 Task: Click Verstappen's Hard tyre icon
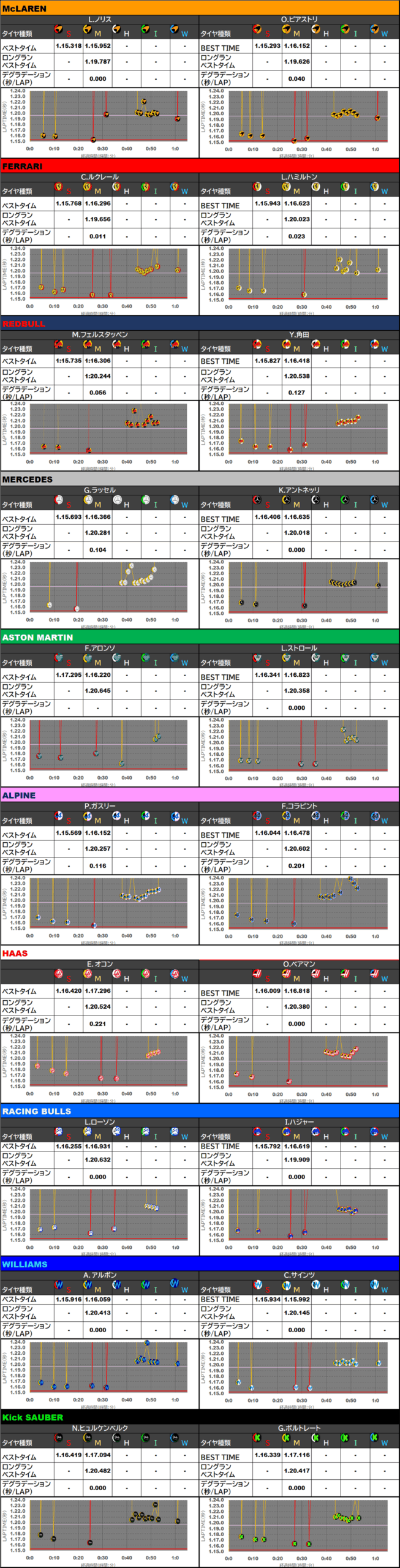pyautogui.click(x=116, y=345)
